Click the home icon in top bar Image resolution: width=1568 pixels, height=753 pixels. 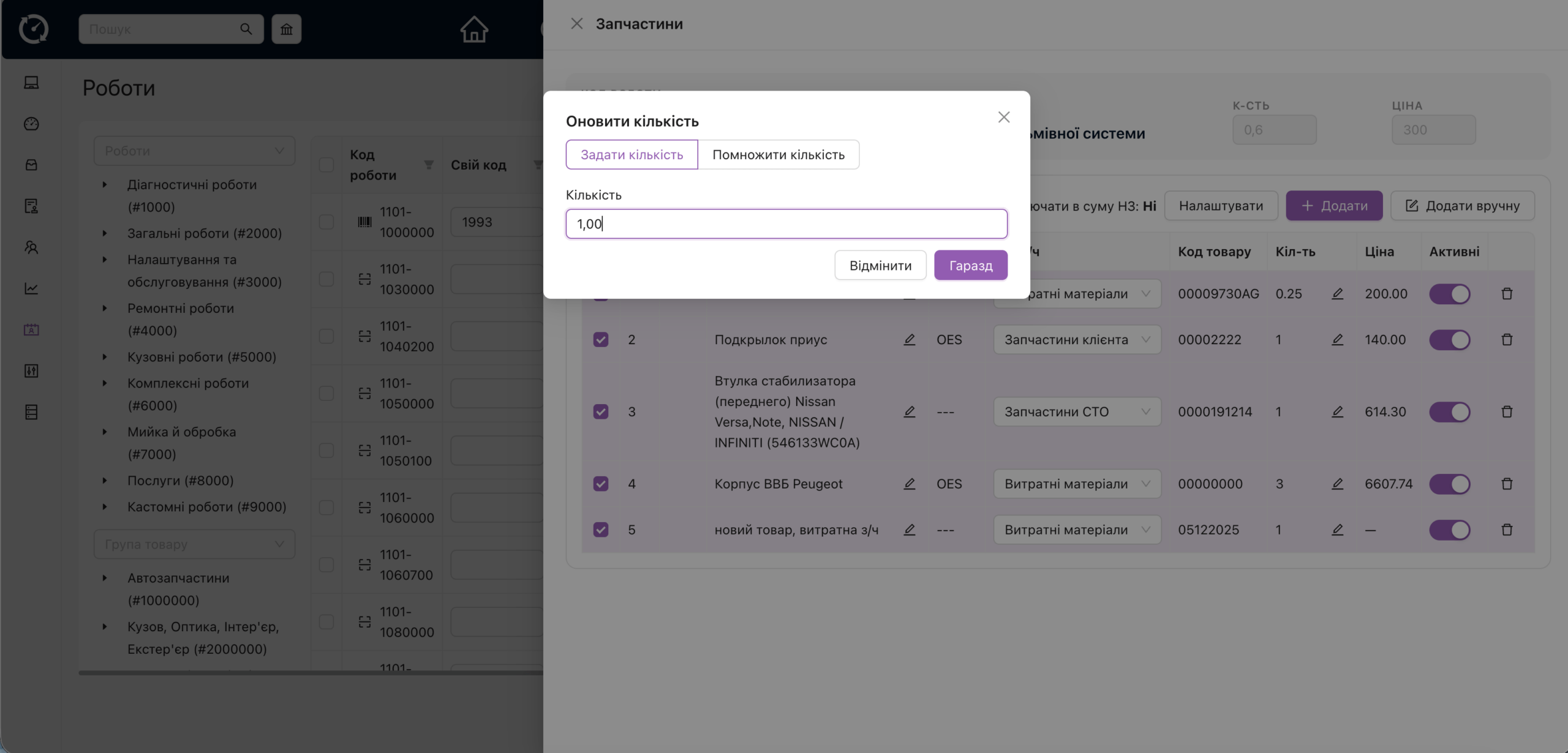(474, 29)
